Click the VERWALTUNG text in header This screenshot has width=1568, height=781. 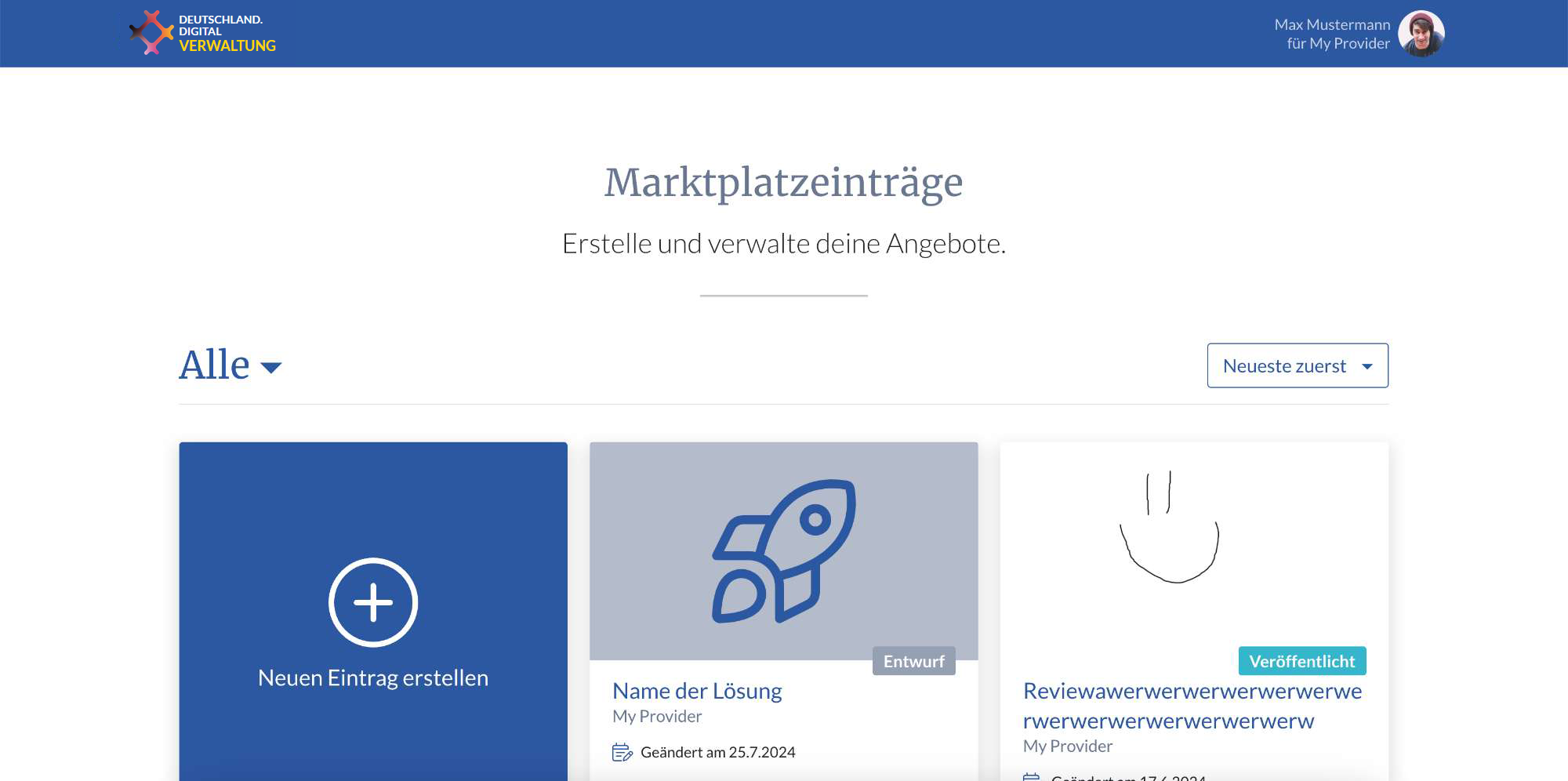227,46
